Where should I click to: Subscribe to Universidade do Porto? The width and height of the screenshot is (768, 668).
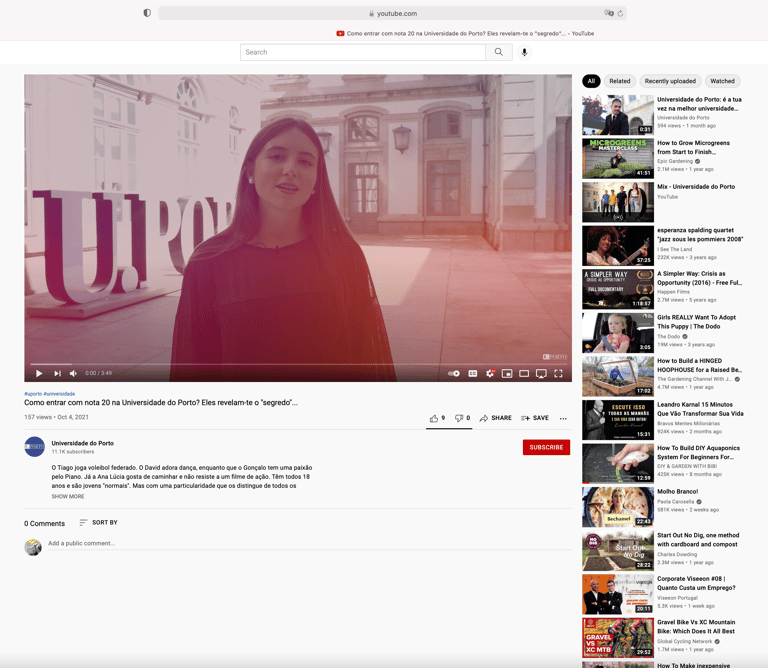tap(546, 447)
